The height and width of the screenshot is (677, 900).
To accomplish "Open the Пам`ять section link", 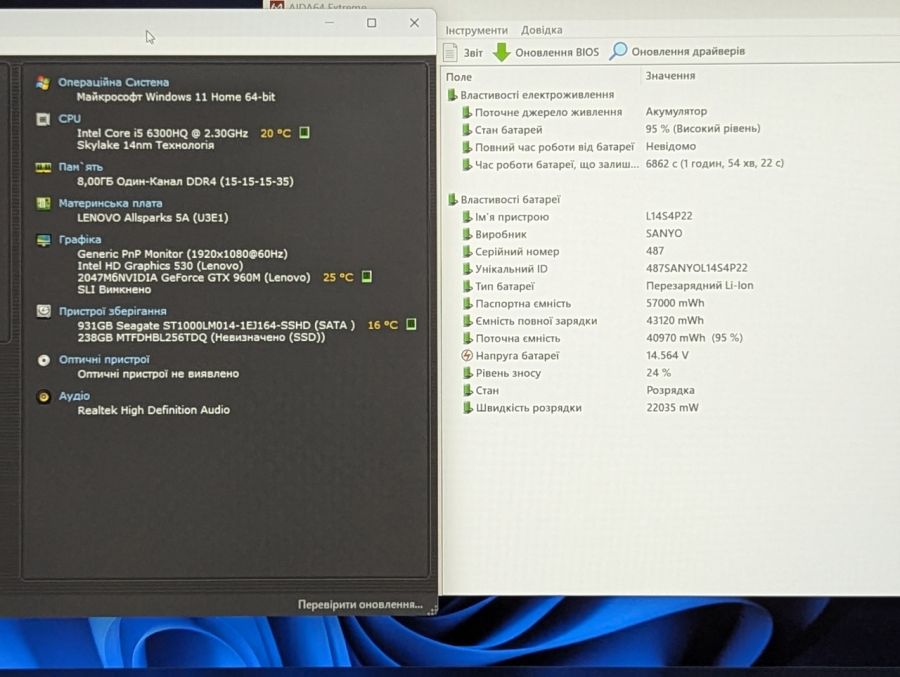I will tap(80, 167).
